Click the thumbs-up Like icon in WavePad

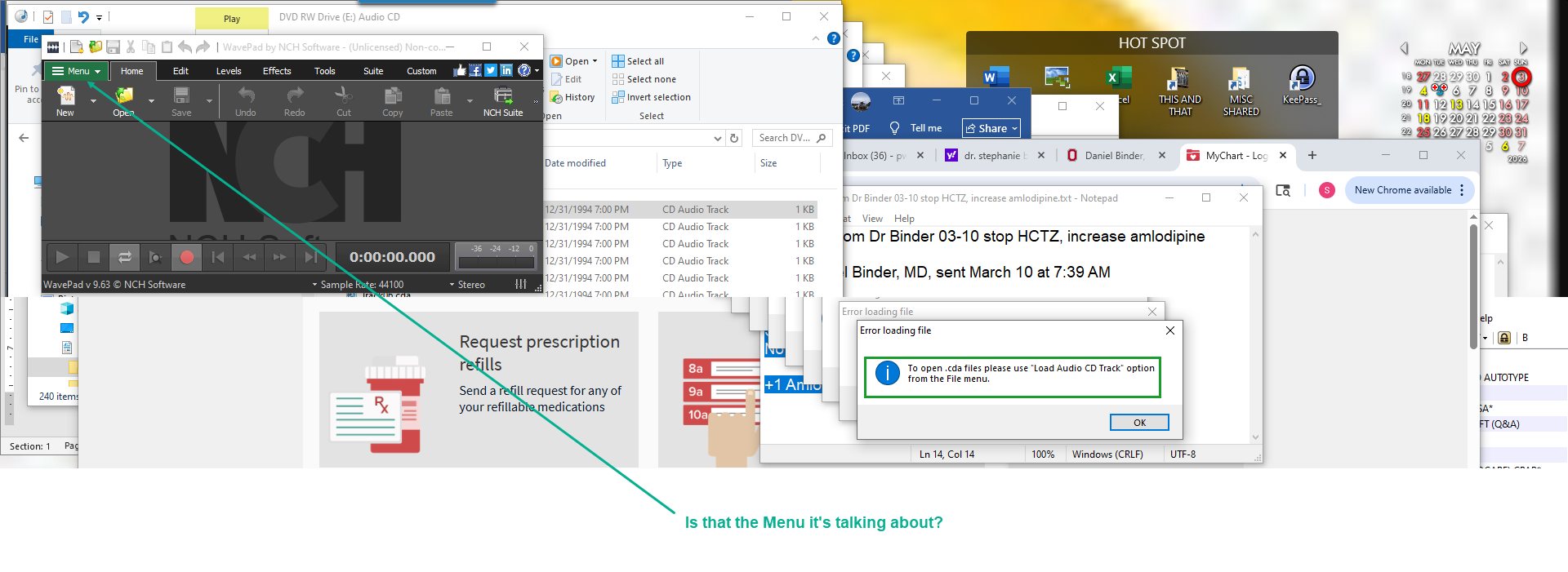pyautogui.click(x=460, y=70)
